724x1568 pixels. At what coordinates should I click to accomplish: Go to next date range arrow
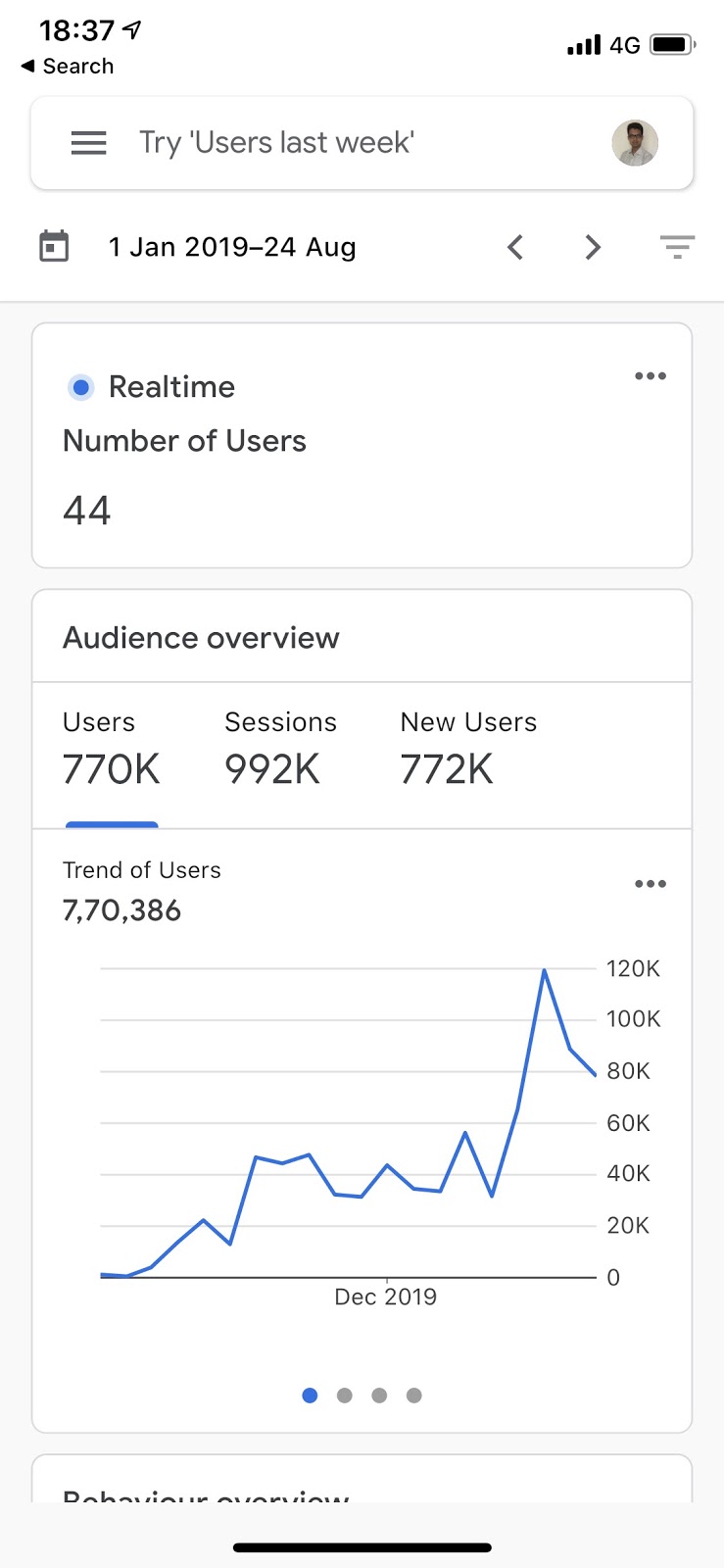tap(593, 247)
